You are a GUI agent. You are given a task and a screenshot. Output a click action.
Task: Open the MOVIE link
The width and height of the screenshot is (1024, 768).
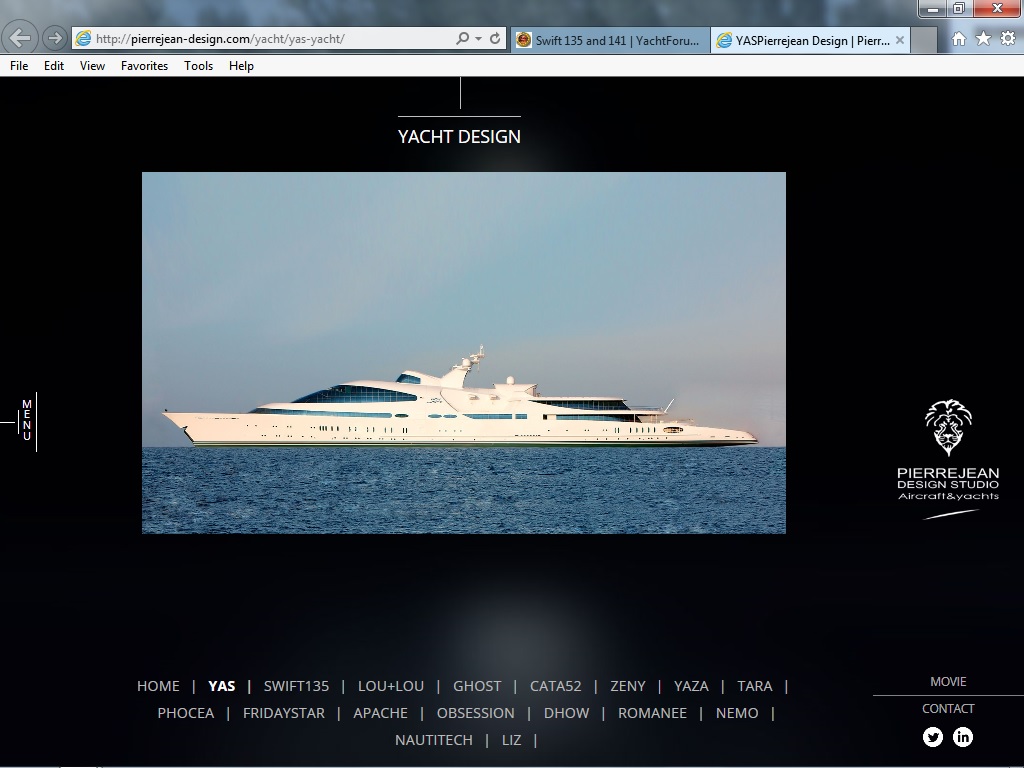(948, 682)
